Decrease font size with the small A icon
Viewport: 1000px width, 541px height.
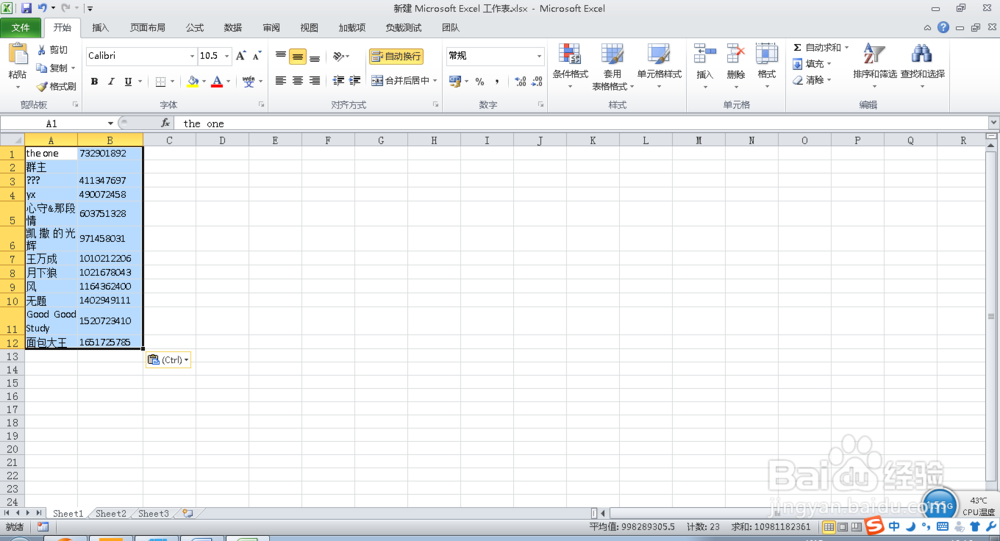[x=256, y=56]
